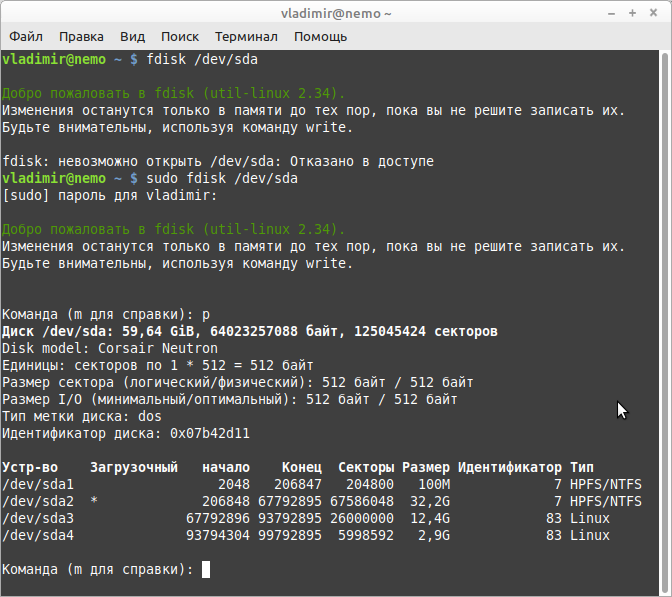Click the bold Диск /dev/sda: 59,64 GiB line
Screen dimensions: 672x597
[x=250, y=331]
